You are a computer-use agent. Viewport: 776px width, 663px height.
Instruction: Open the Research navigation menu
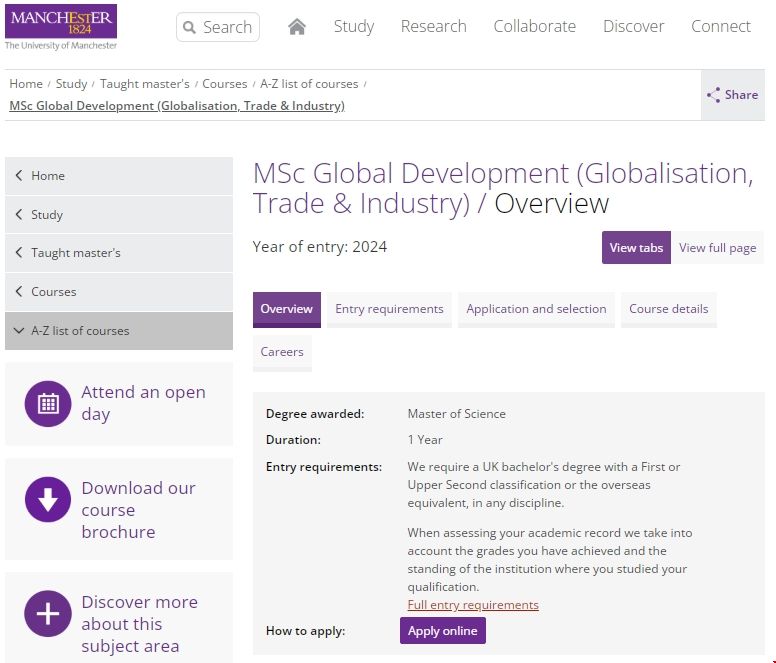(433, 27)
